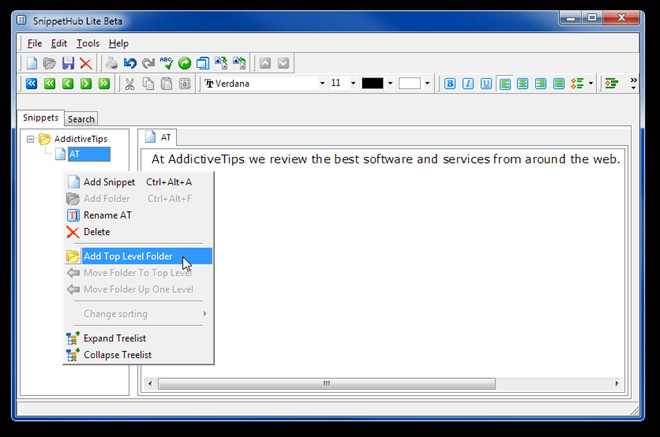Select the AT document tab
The image size is (660, 437).
click(x=158, y=137)
